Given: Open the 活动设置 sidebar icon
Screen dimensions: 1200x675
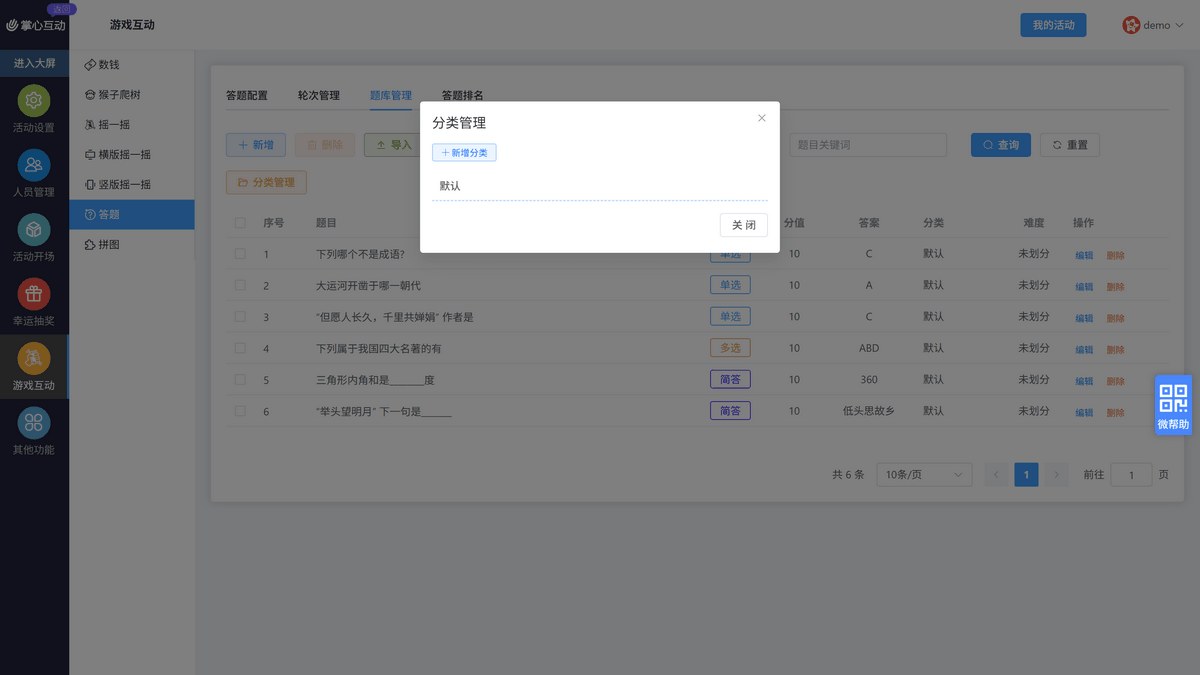Looking at the screenshot, I should pos(34,101).
